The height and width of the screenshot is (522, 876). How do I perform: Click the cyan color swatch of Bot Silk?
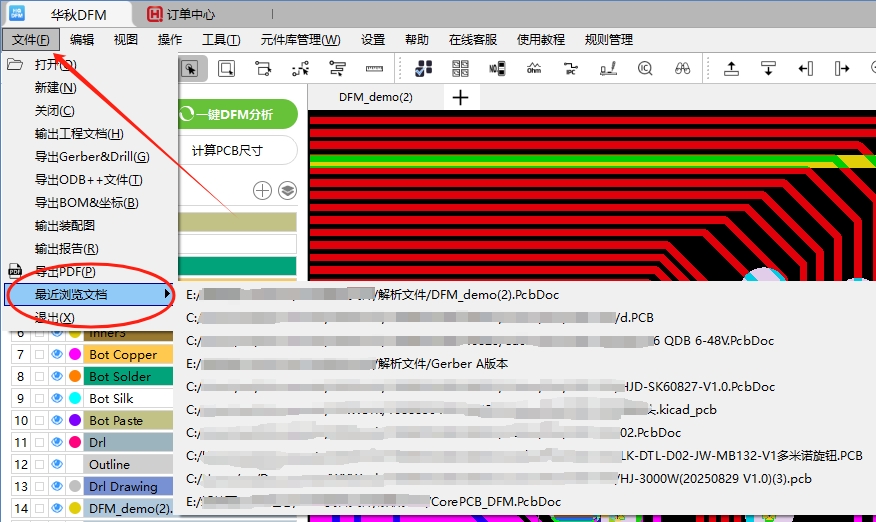[x=75, y=398]
